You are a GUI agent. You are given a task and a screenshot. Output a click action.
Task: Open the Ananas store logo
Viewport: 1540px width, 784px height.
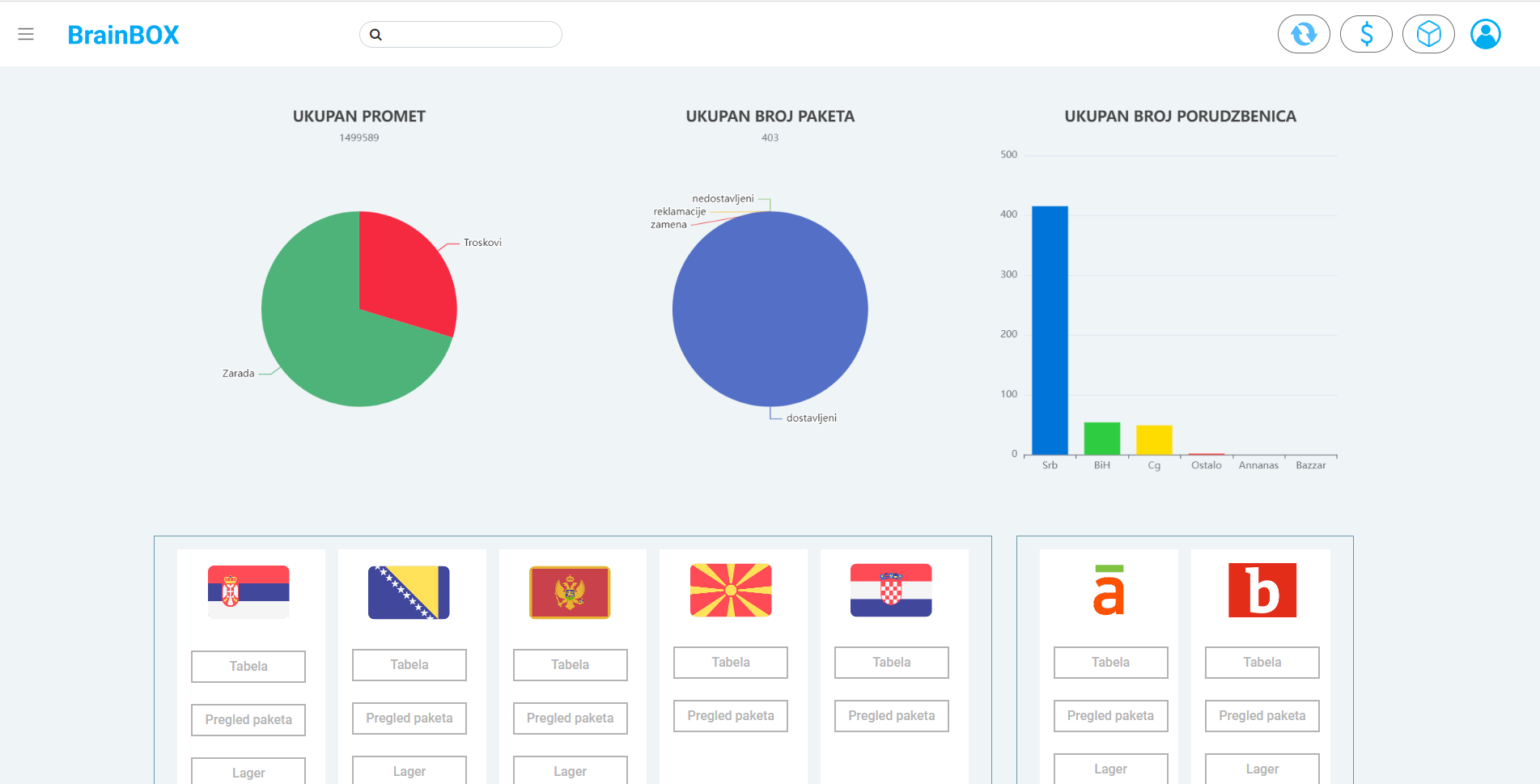(1109, 591)
